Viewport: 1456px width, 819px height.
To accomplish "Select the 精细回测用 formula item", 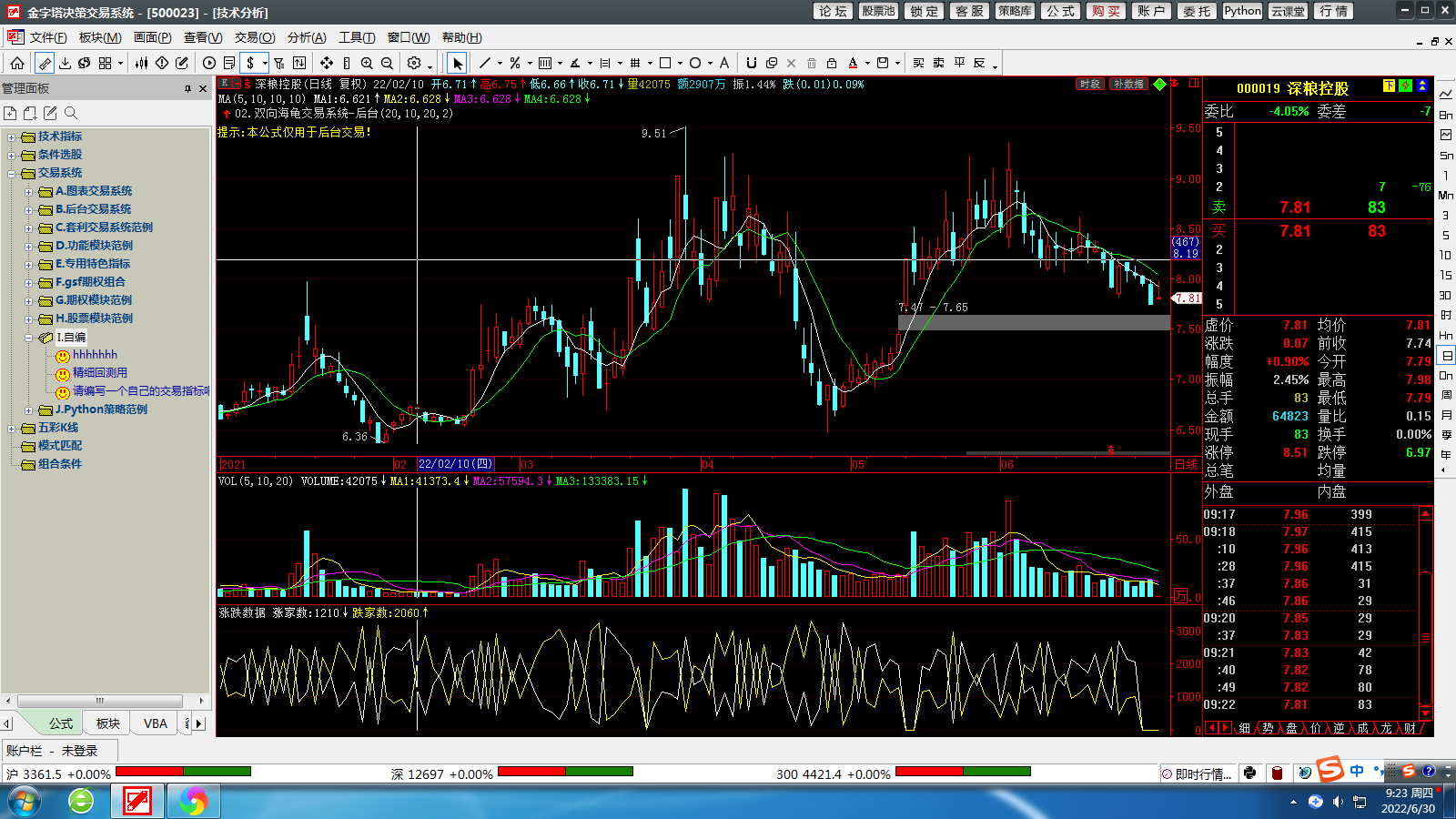I will [x=100, y=372].
